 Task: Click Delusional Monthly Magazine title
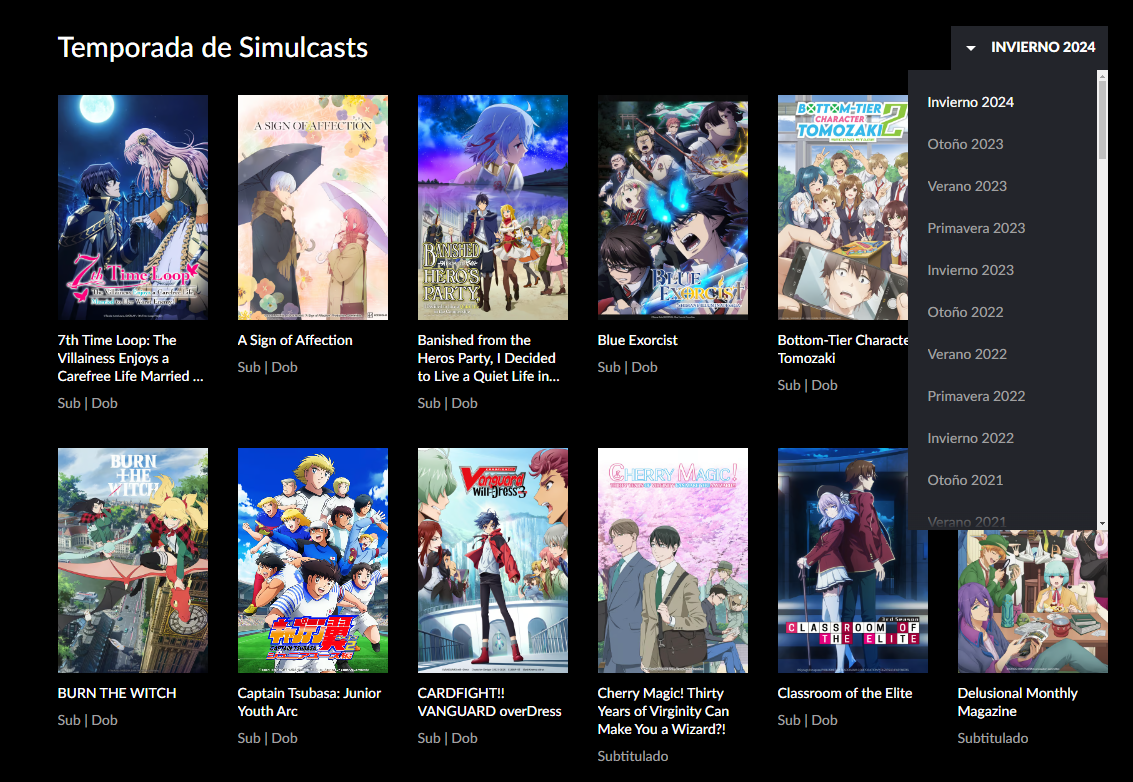(x=1017, y=702)
